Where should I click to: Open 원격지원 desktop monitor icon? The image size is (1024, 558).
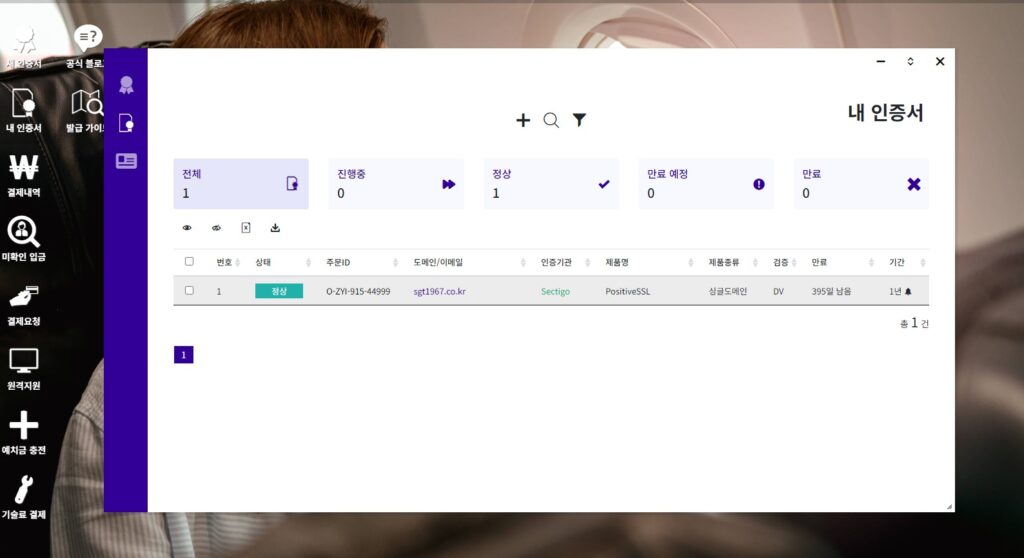pos(24,367)
